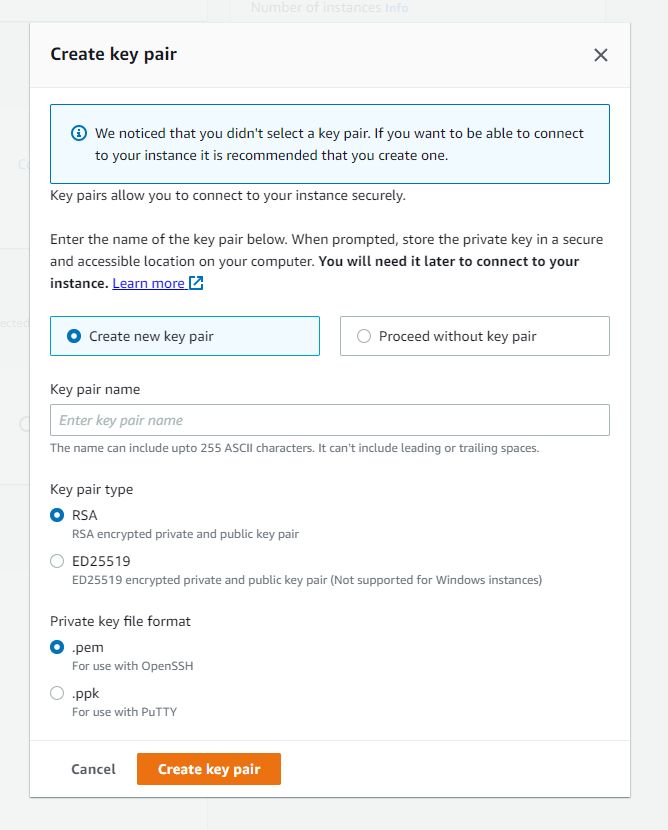Open the Learn more link

(x=148, y=283)
